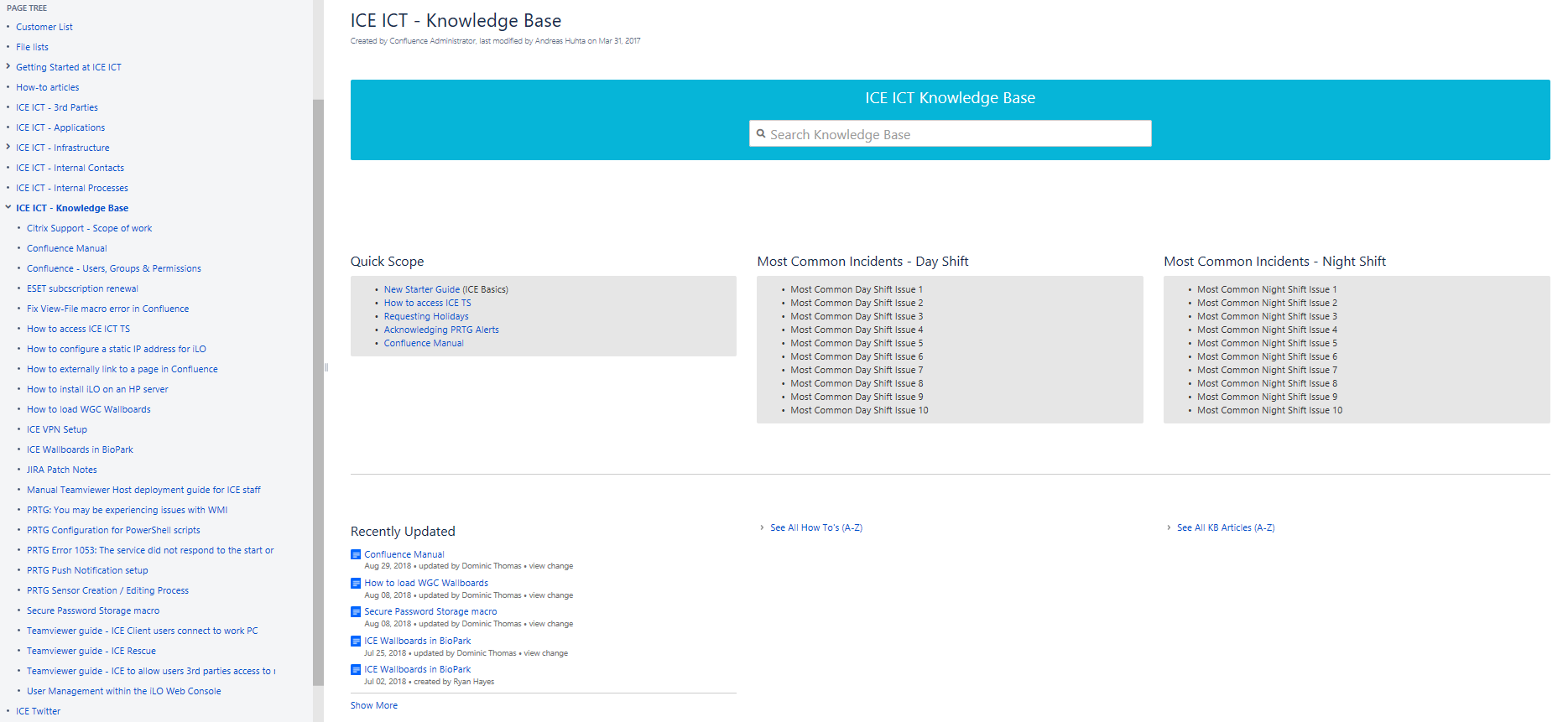Open PRTG Sensor Creation / Editing Process page

pos(107,590)
